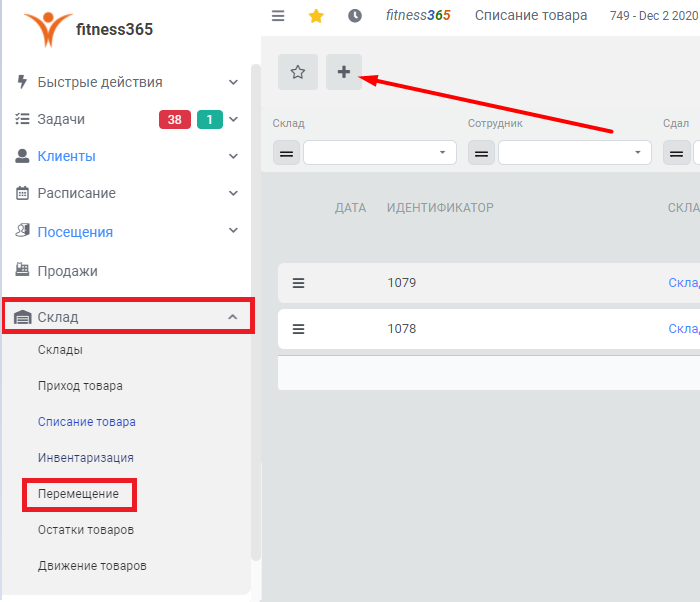Expand the Задачи chevron
The image size is (700, 602).
(x=233, y=119)
